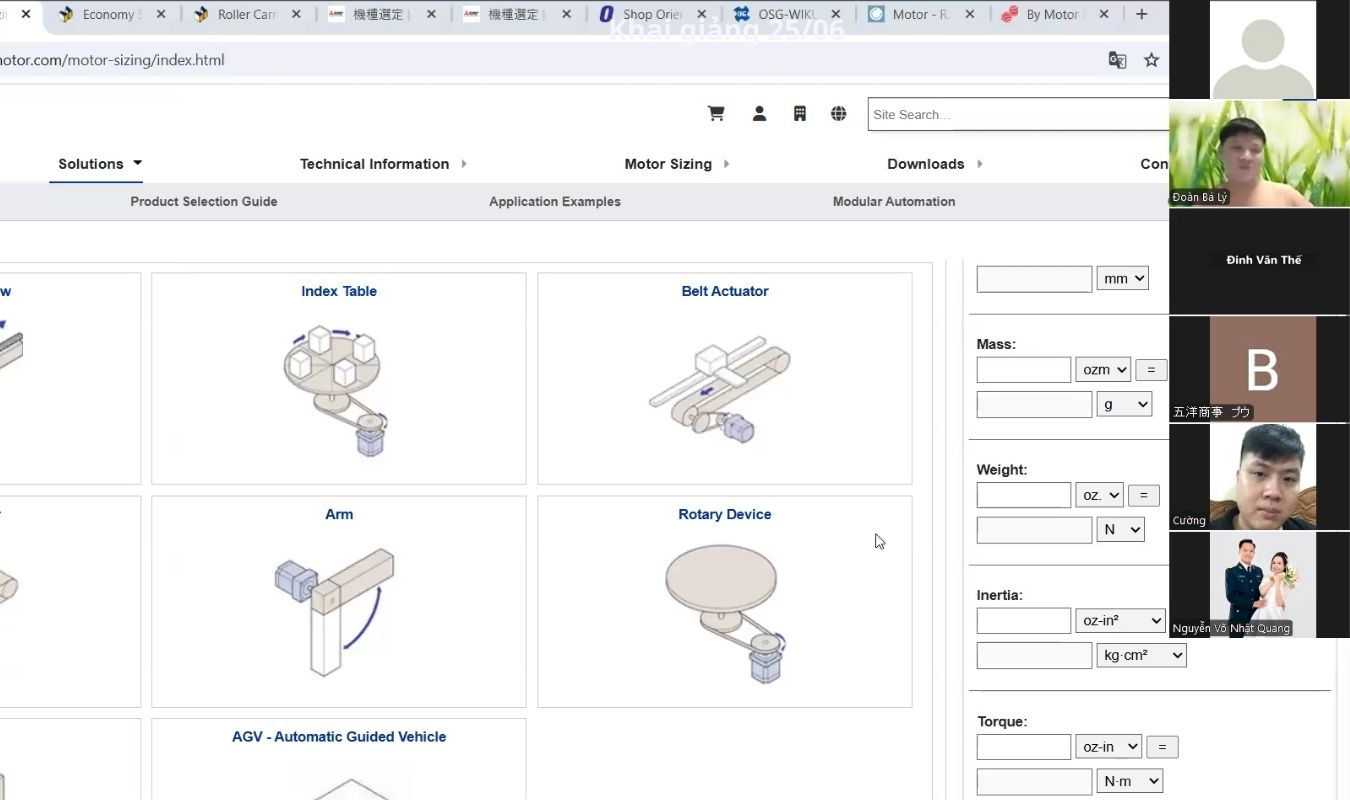1350x800 pixels.
Task: Click the Site Search field
Action: click(x=1018, y=114)
